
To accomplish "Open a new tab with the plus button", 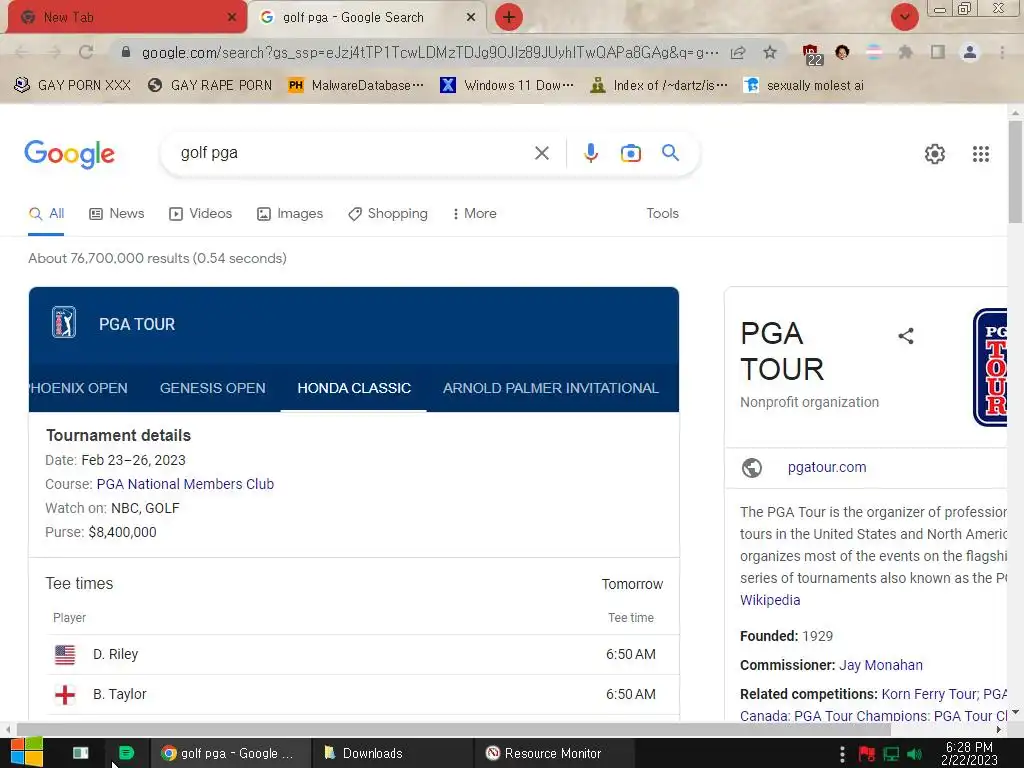I will pyautogui.click(x=509, y=17).
